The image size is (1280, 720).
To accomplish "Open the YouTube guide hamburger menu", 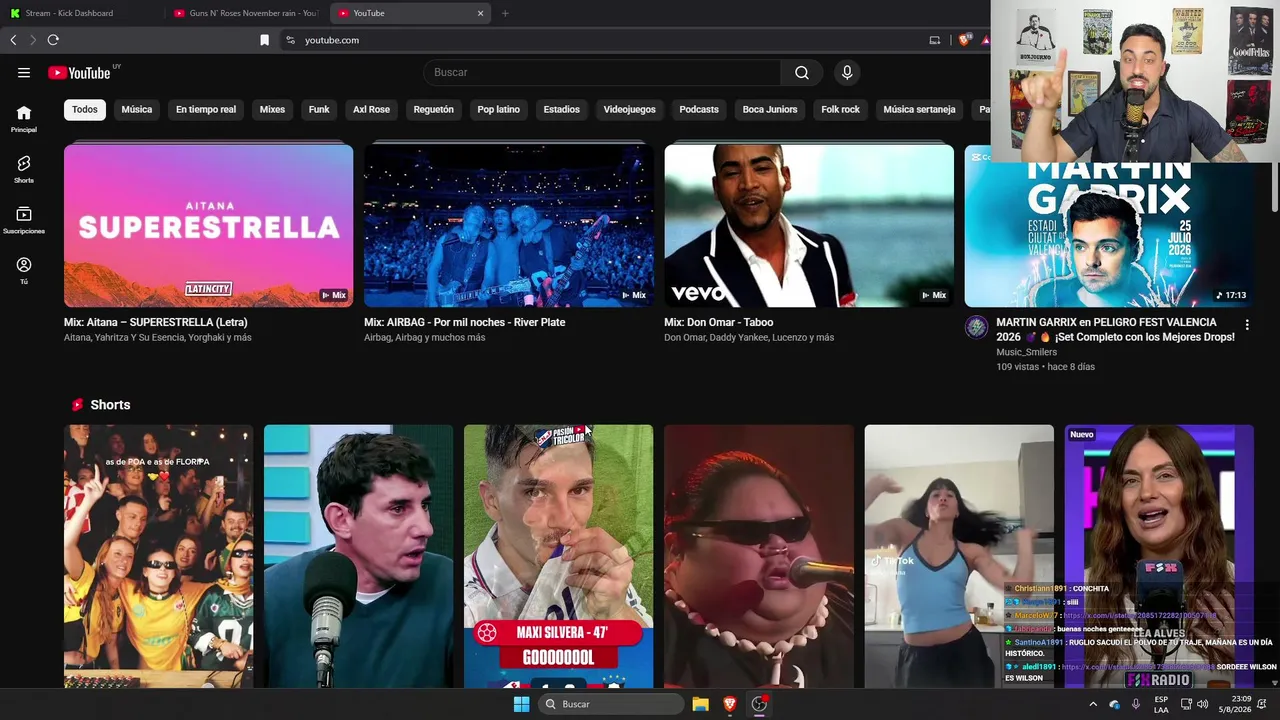I will click(24, 72).
